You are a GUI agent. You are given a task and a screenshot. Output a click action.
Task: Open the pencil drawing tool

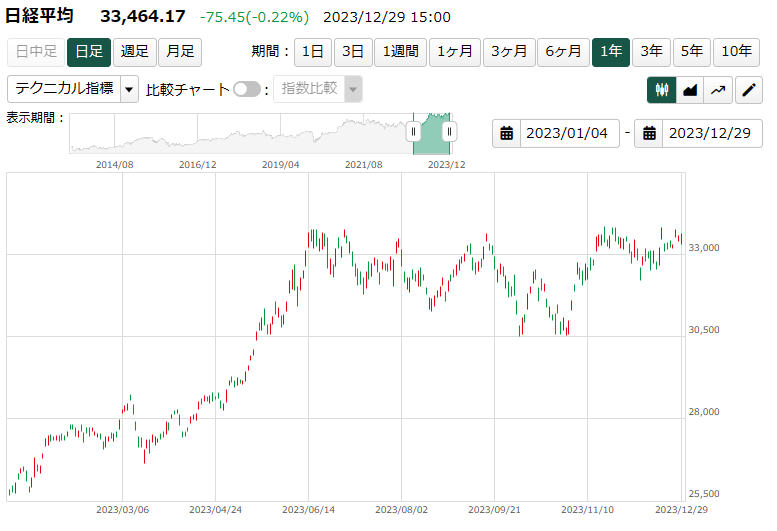tap(748, 90)
